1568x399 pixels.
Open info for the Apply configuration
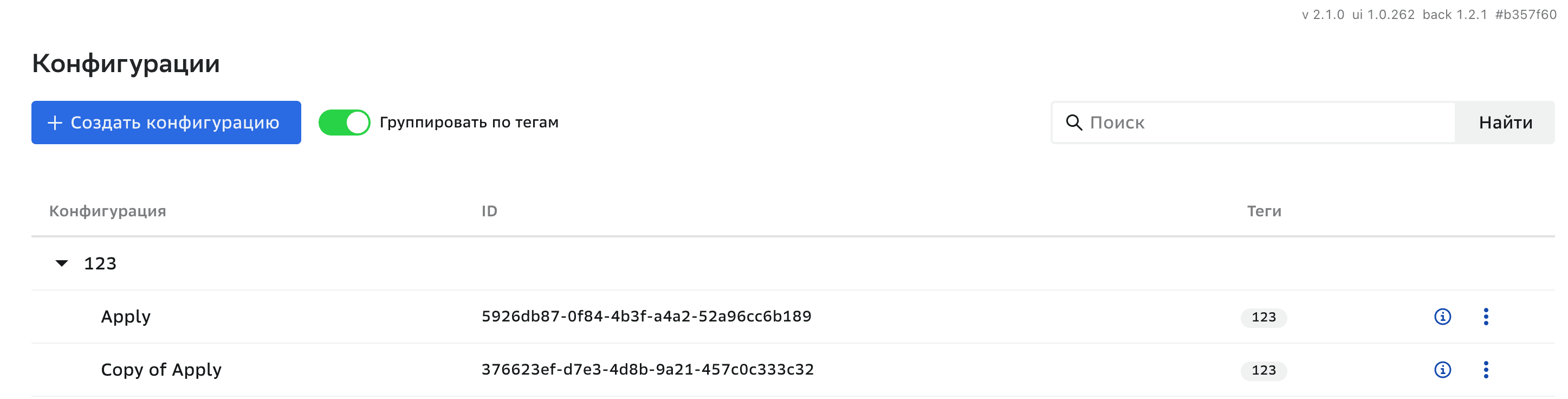pyautogui.click(x=1442, y=317)
